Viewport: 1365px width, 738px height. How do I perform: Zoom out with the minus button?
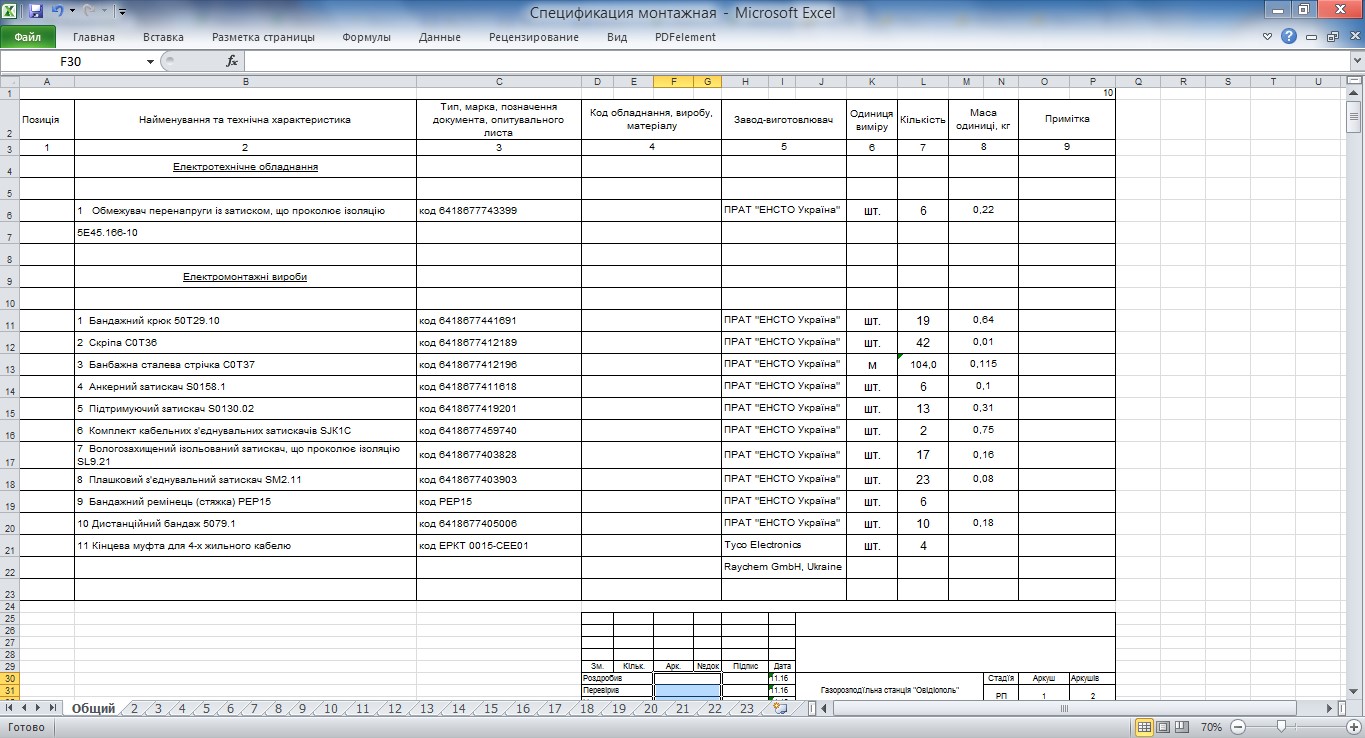(1237, 727)
